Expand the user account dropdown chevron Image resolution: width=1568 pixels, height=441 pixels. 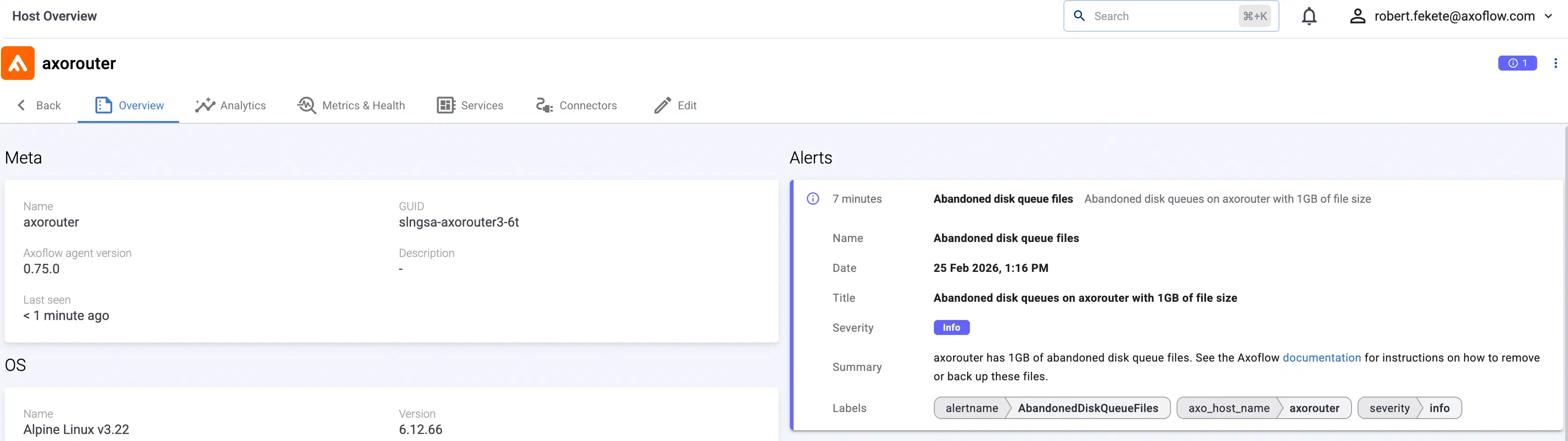pyautogui.click(x=1548, y=16)
